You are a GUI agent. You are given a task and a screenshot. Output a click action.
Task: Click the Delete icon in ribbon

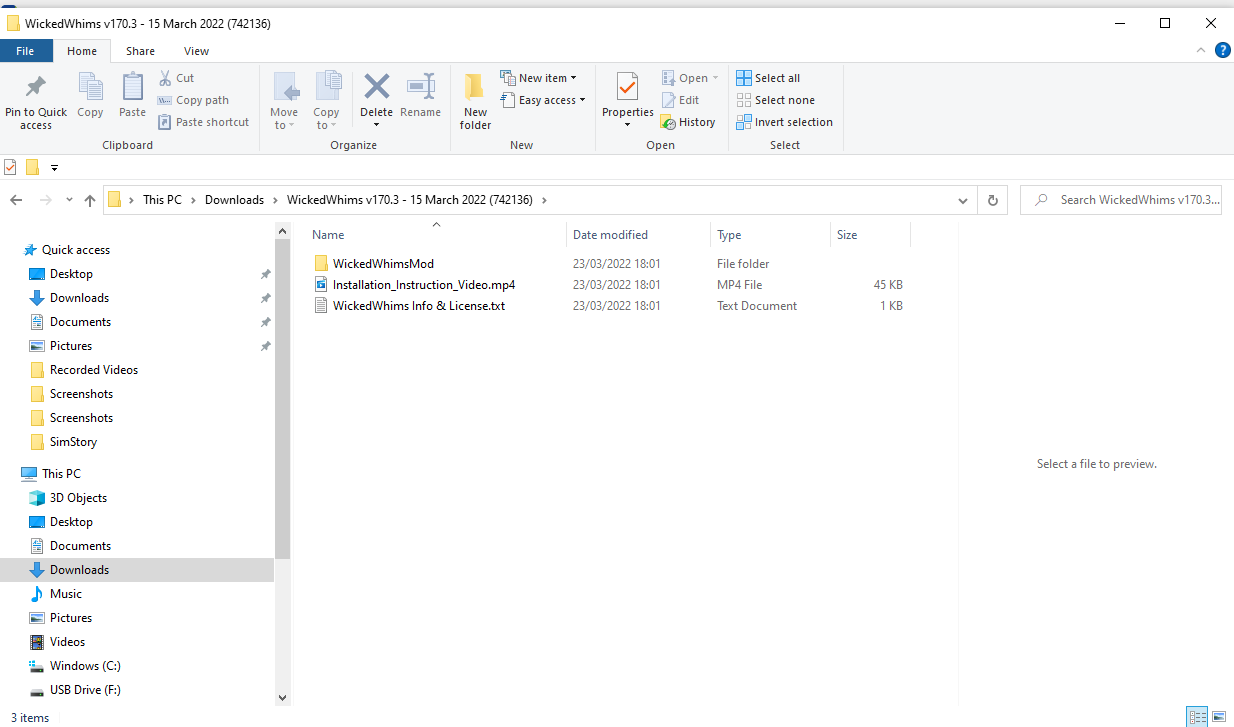point(376,88)
